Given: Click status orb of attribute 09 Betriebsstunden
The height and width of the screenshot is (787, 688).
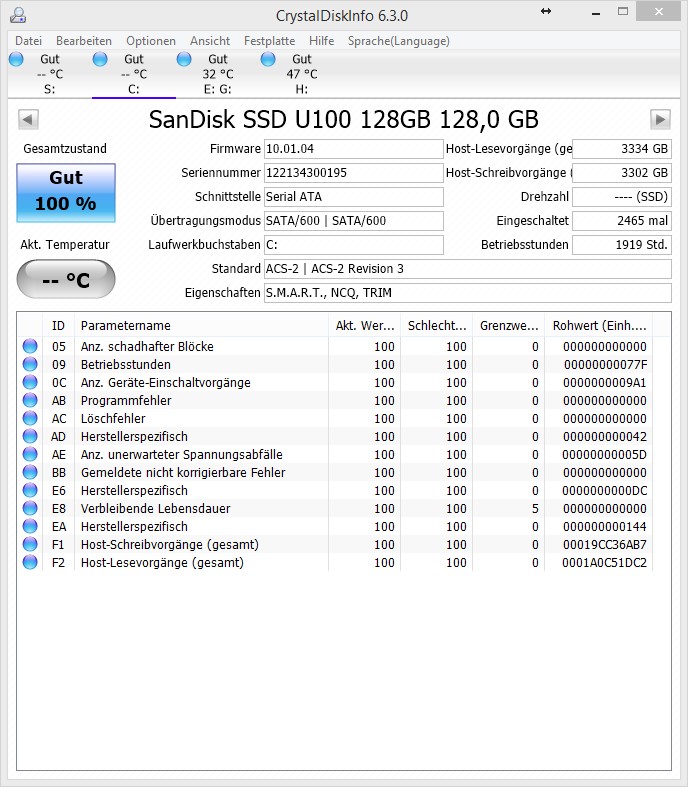Looking at the screenshot, I should coord(30,364).
